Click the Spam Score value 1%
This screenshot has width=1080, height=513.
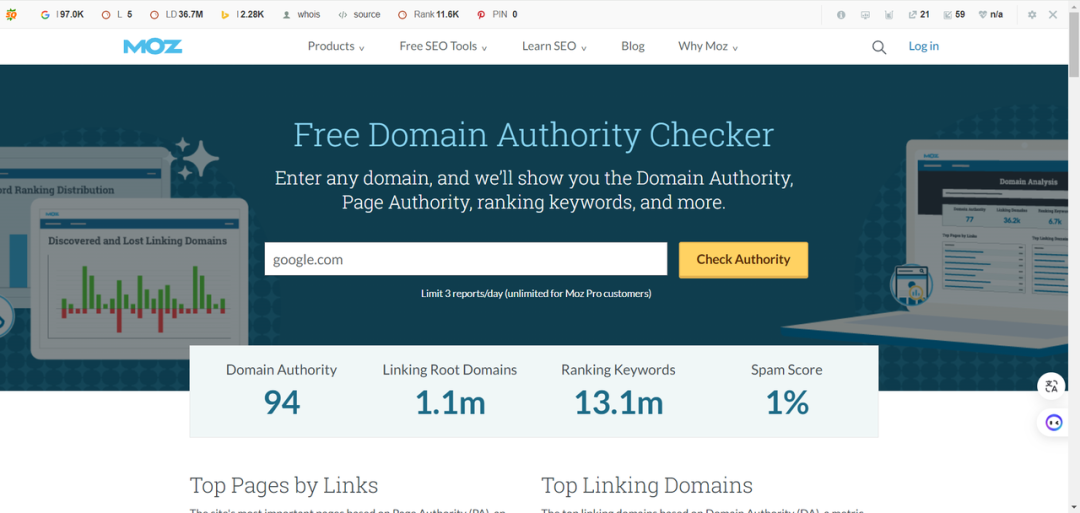coord(787,403)
